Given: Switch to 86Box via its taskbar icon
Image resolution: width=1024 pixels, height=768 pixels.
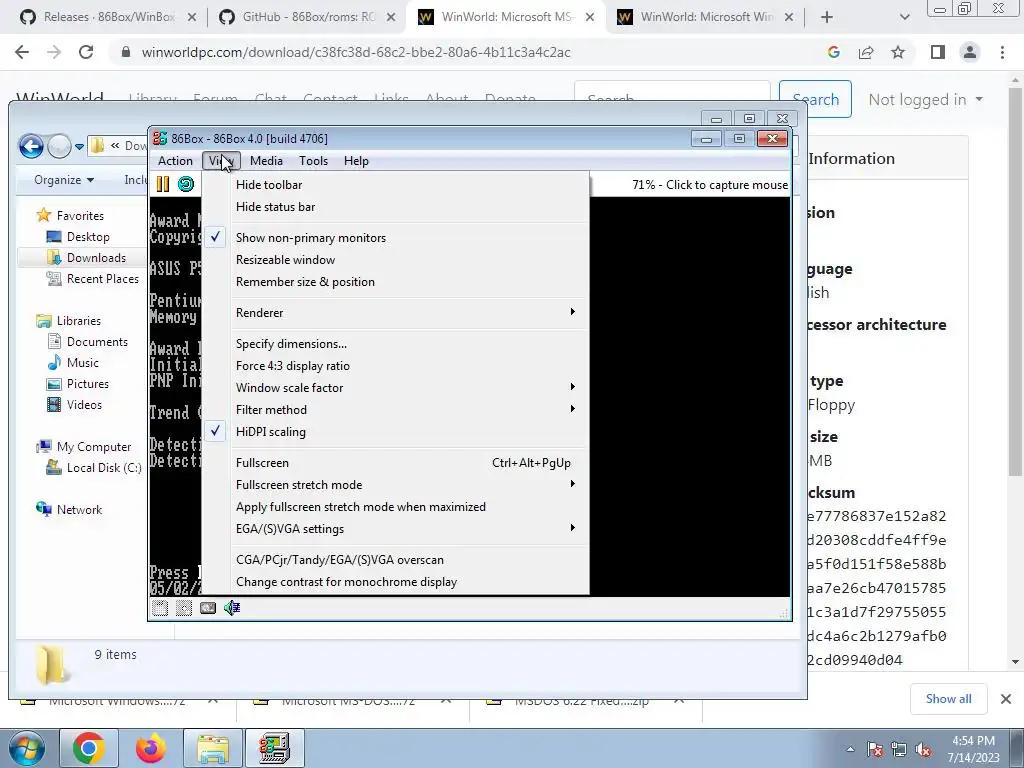Looking at the screenshot, I should pos(274,748).
